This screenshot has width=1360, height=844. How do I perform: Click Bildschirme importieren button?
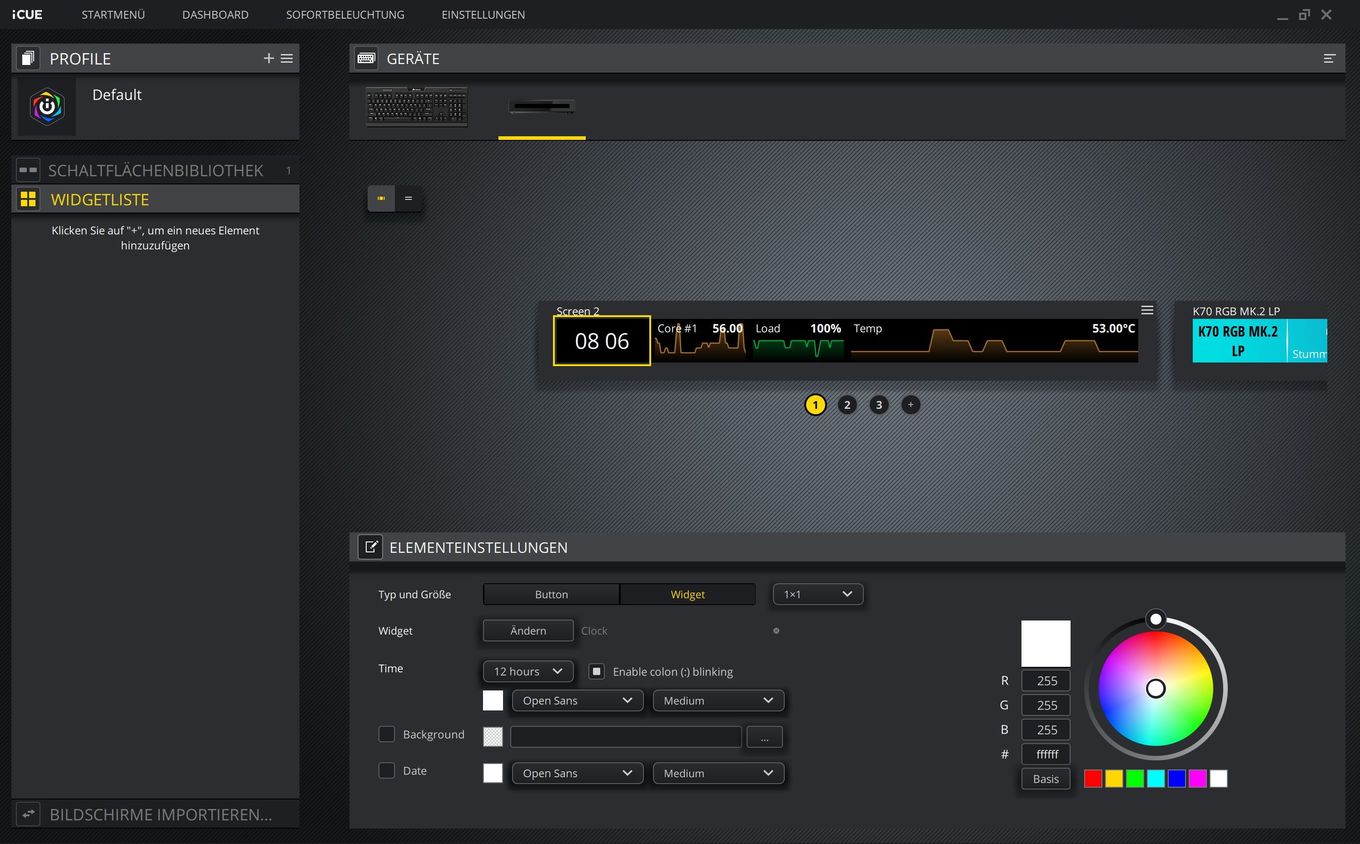(155, 814)
